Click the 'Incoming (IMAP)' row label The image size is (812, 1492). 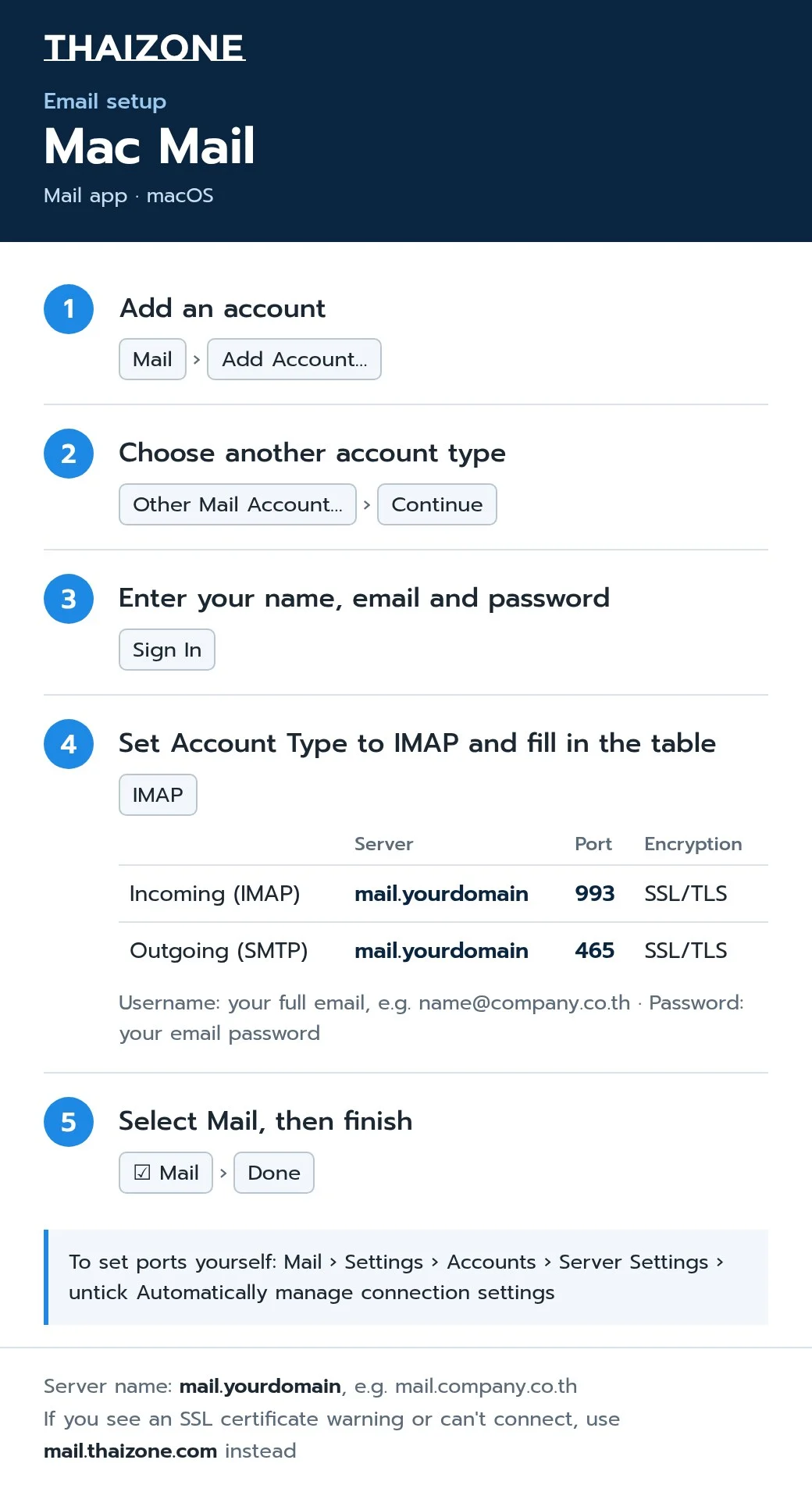pos(215,894)
